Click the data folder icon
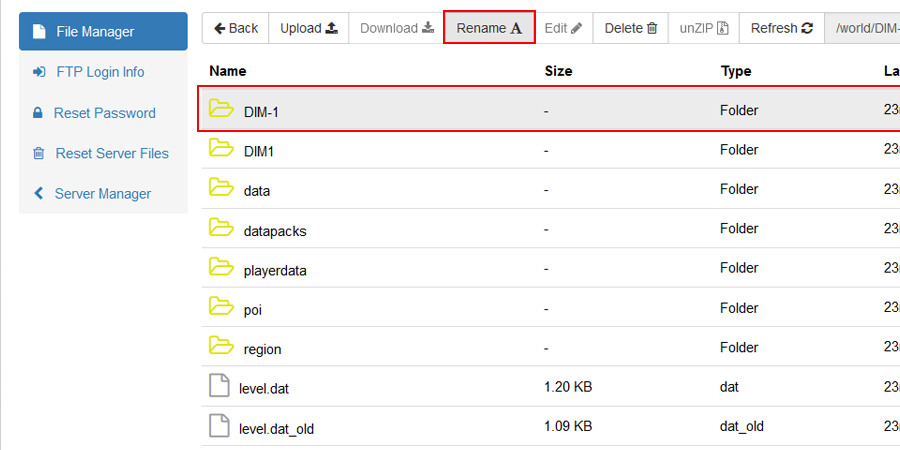 click(x=221, y=187)
